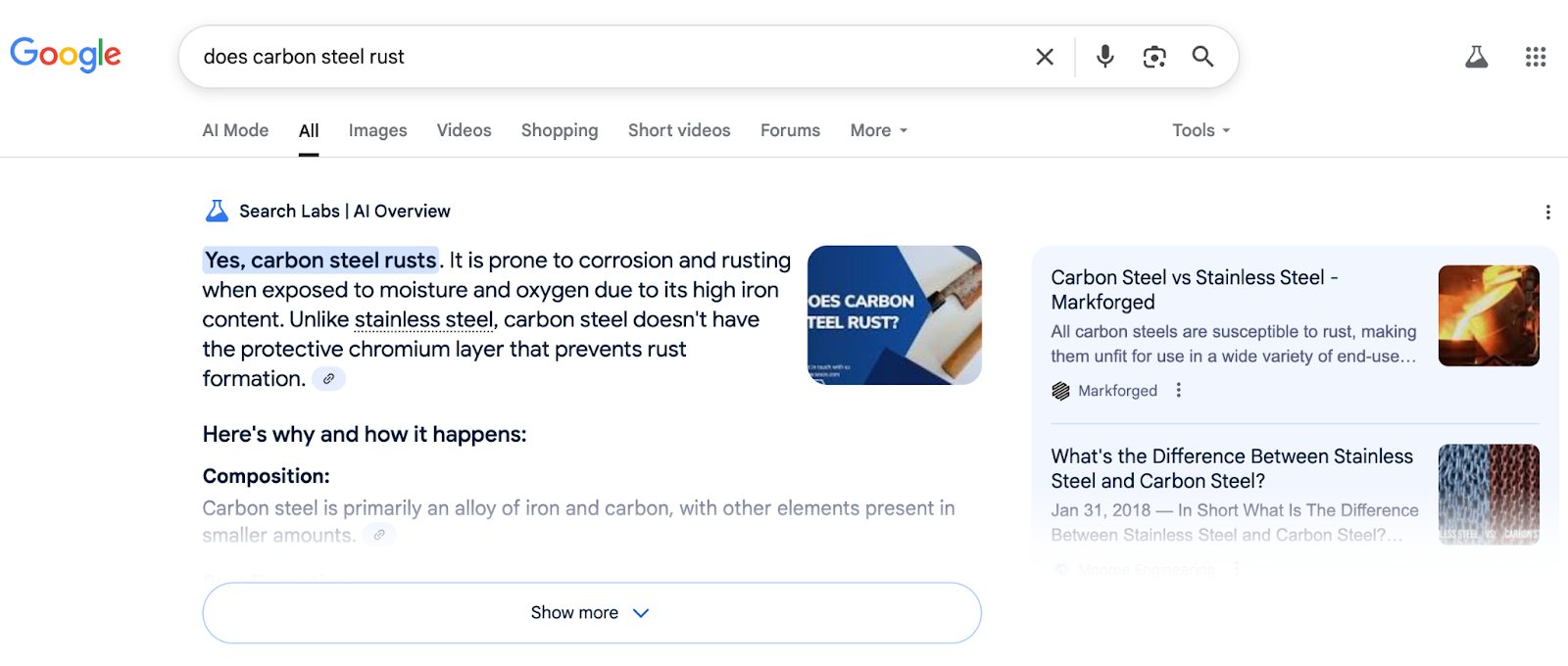This screenshot has width=1568, height=666.
Task: Open Google Lens image search
Action: click(x=1154, y=57)
